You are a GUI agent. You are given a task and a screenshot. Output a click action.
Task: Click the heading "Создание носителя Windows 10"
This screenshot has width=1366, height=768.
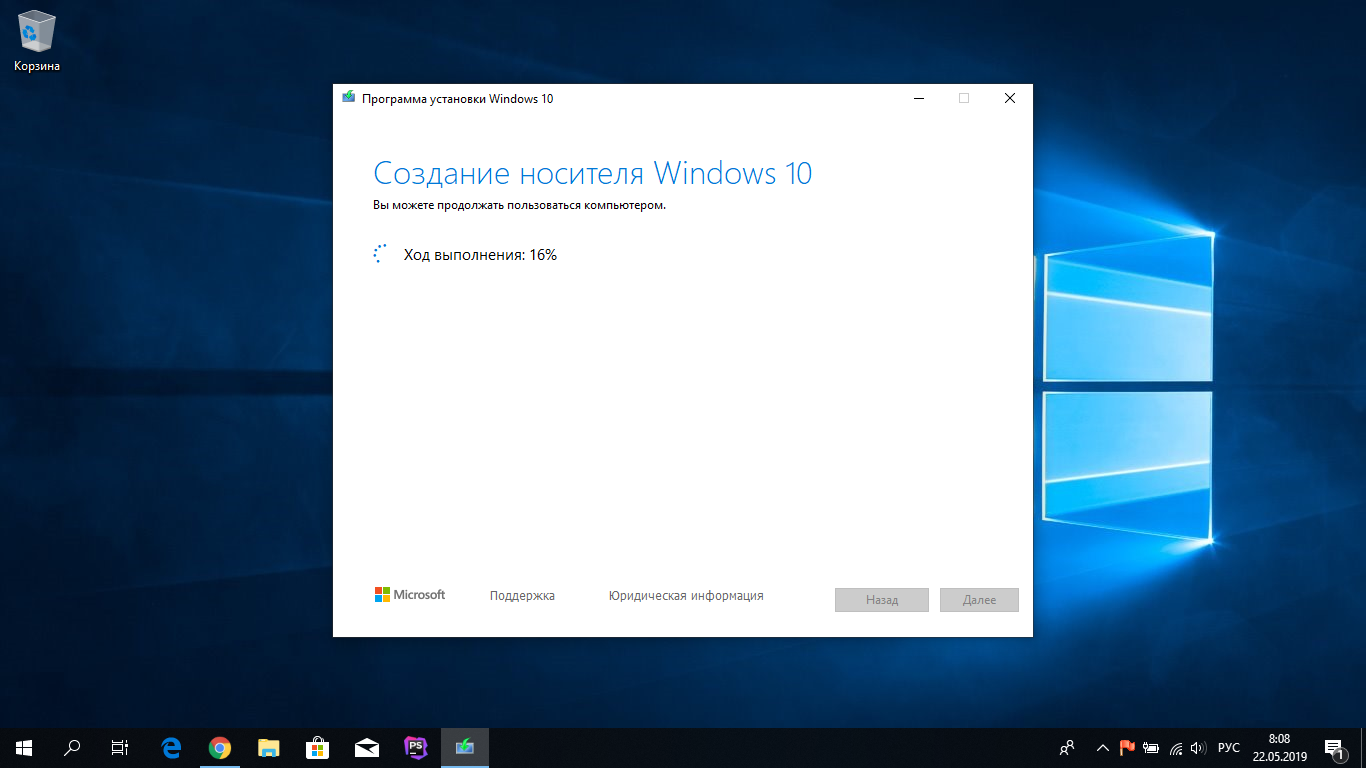(593, 173)
